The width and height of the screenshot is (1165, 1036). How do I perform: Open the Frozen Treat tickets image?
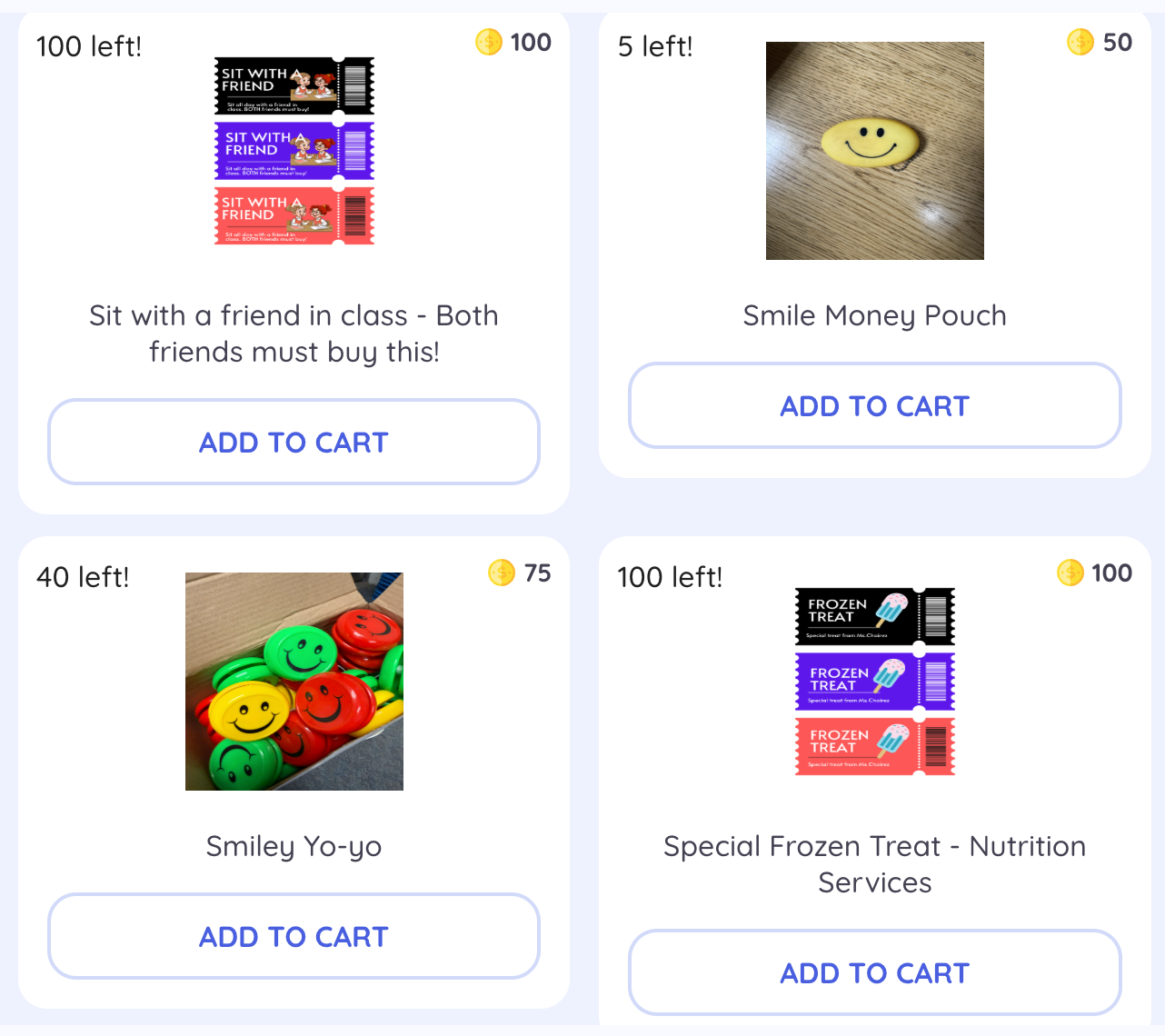(x=874, y=682)
